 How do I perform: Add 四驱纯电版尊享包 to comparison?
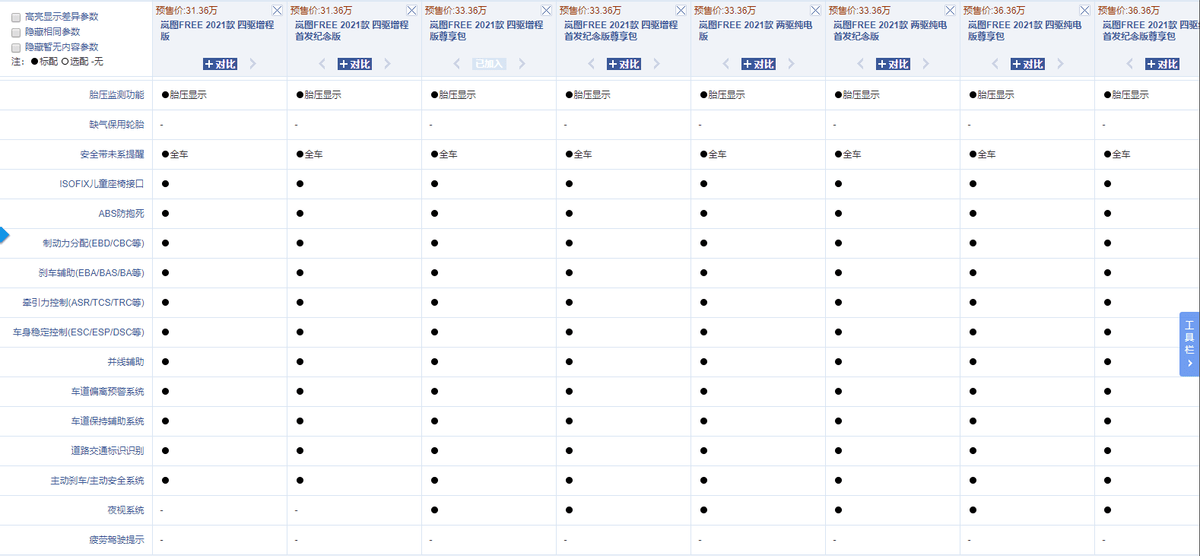coord(1028,64)
